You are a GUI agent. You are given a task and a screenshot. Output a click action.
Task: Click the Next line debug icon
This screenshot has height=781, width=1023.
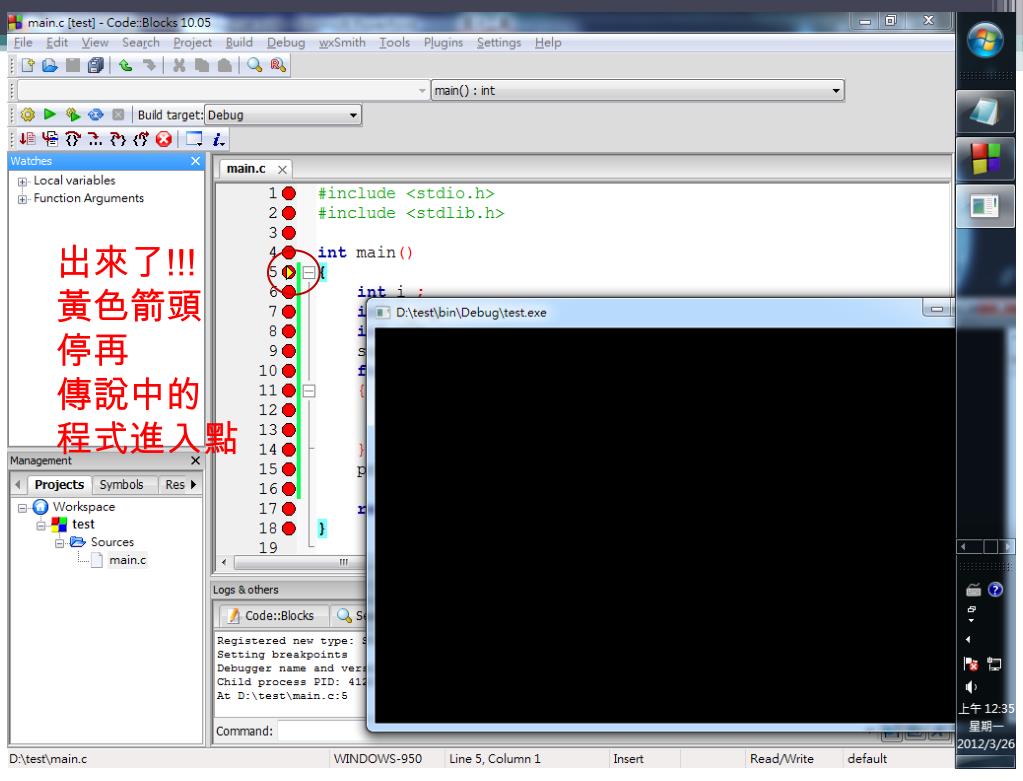click(x=72, y=138)
